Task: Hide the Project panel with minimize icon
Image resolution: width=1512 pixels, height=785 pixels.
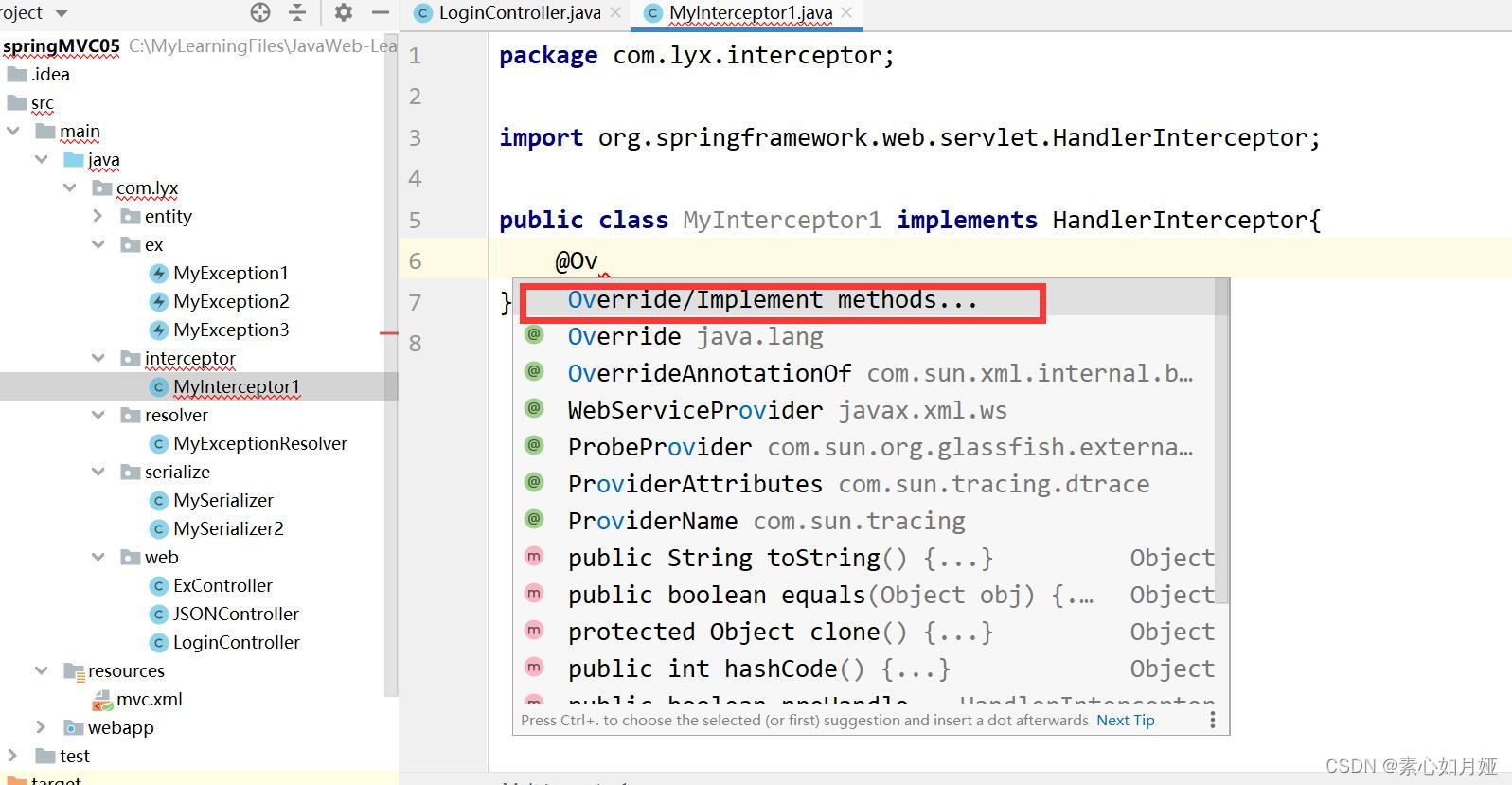Action: pyautogui.click(x=381, y=12)
